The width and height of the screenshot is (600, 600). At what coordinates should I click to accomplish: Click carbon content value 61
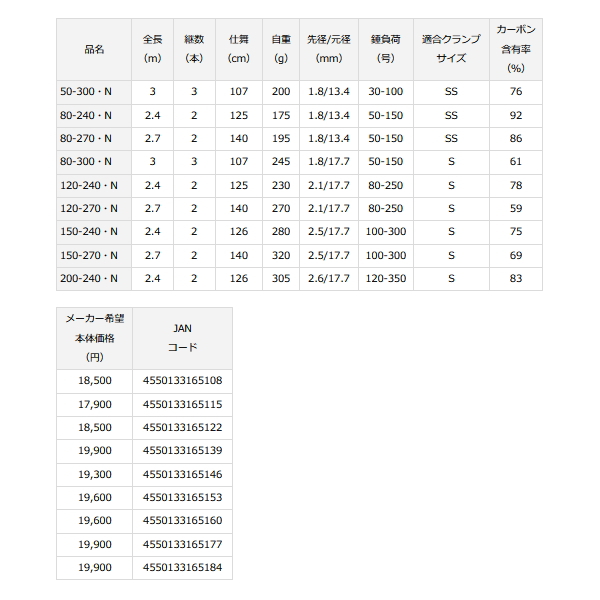[x=516, y=162]
